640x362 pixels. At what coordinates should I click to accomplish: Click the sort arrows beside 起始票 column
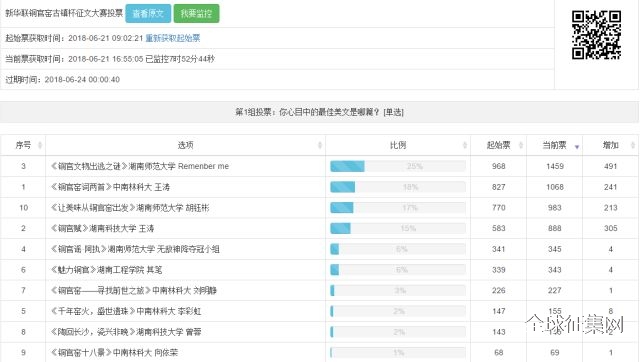521,145
